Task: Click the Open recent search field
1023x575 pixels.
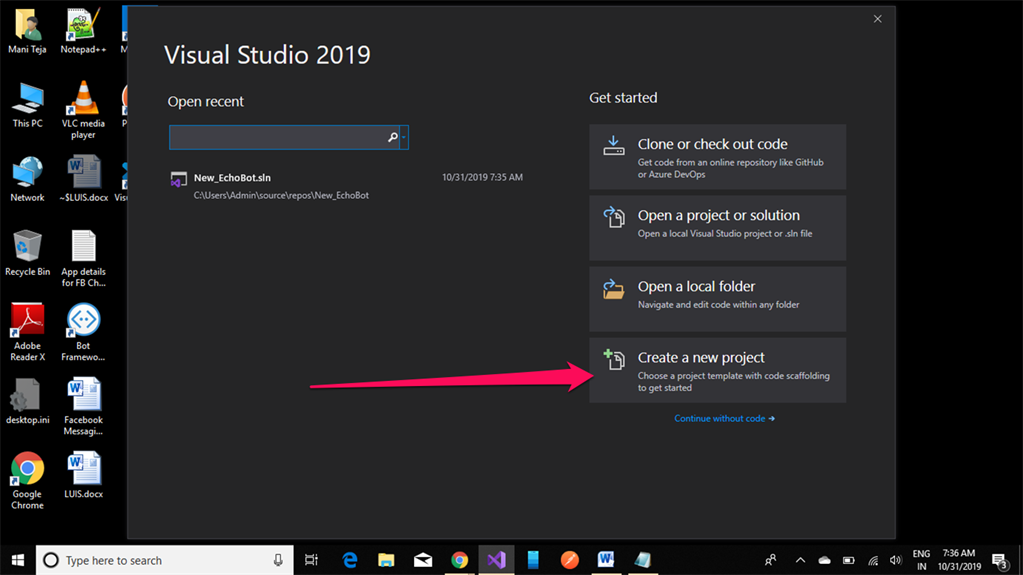Action: pyautogui.click(x=277, y=137)
